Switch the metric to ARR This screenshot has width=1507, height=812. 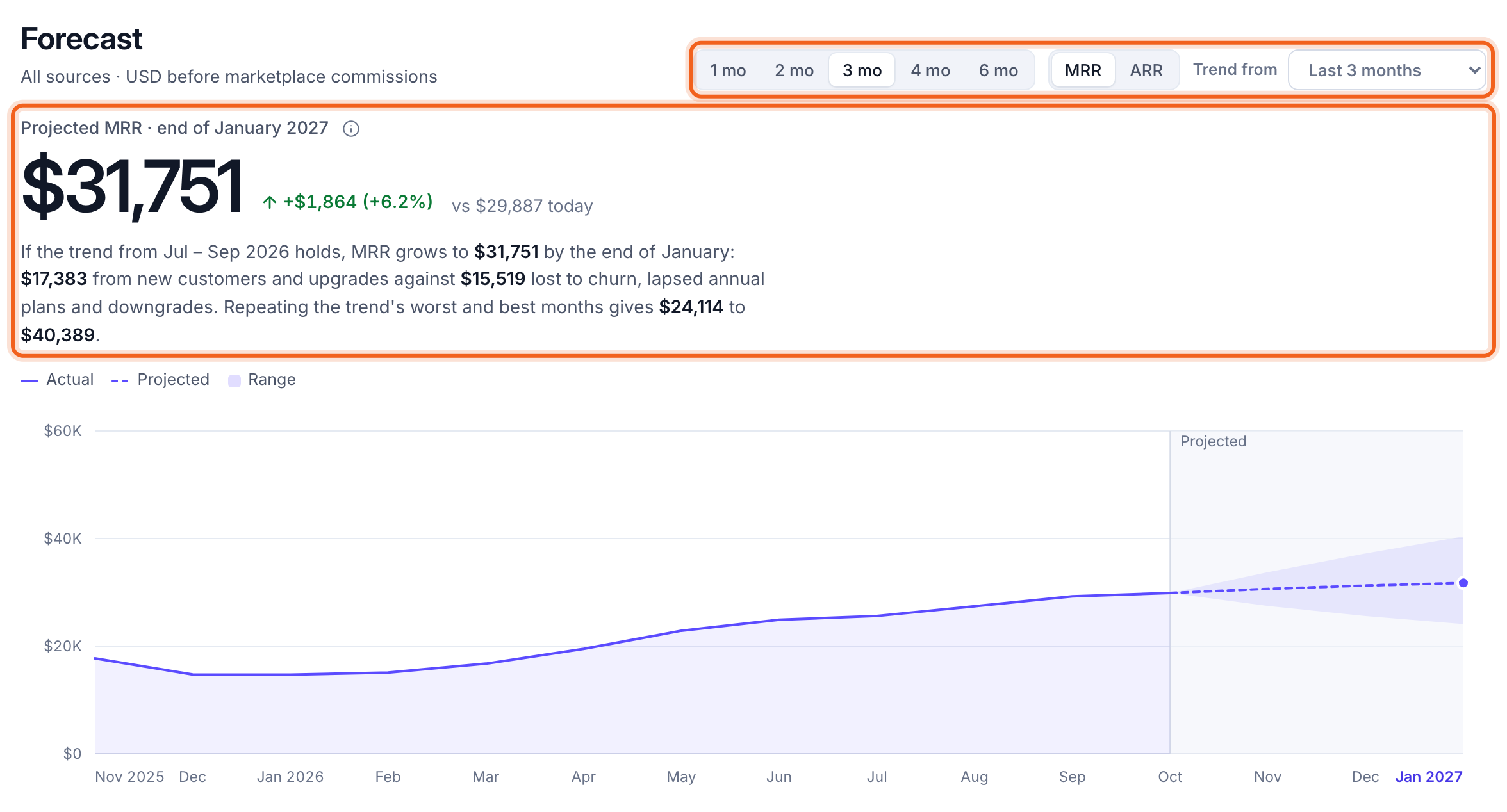(x=1146, y=70)
